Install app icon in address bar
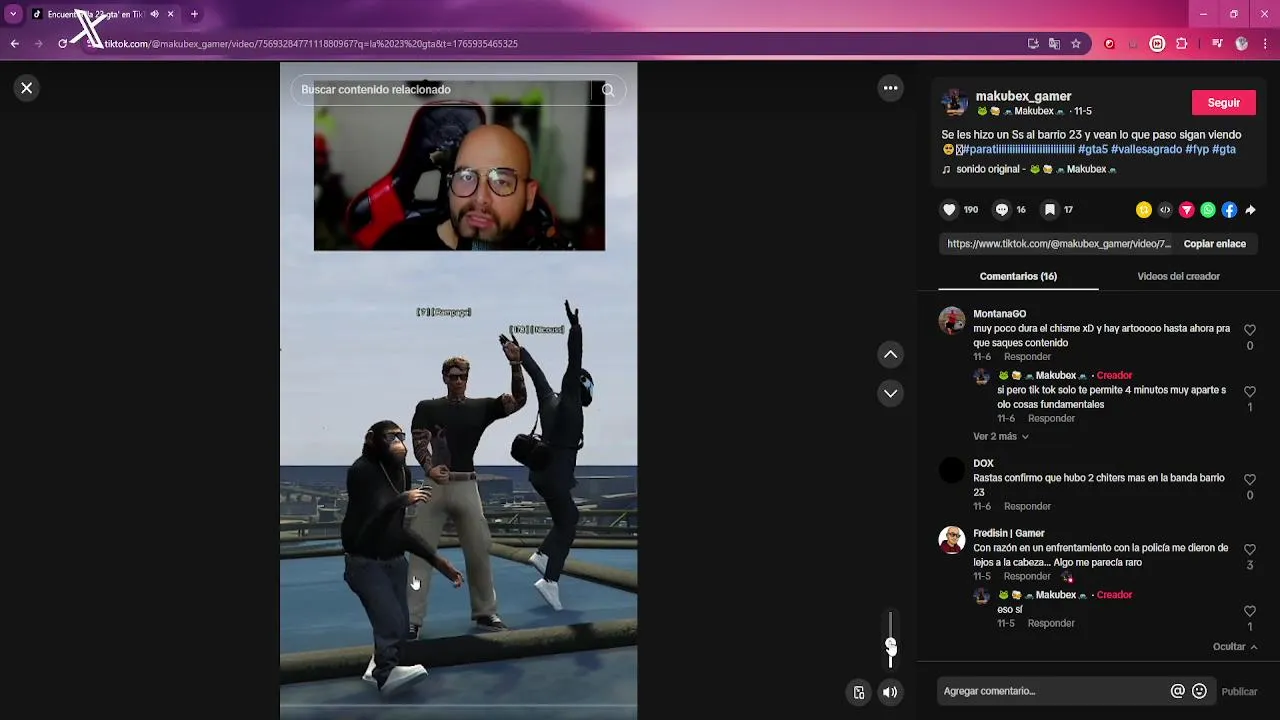The width and height of the screenshot is (1280, 720). tap(1033, 44)
